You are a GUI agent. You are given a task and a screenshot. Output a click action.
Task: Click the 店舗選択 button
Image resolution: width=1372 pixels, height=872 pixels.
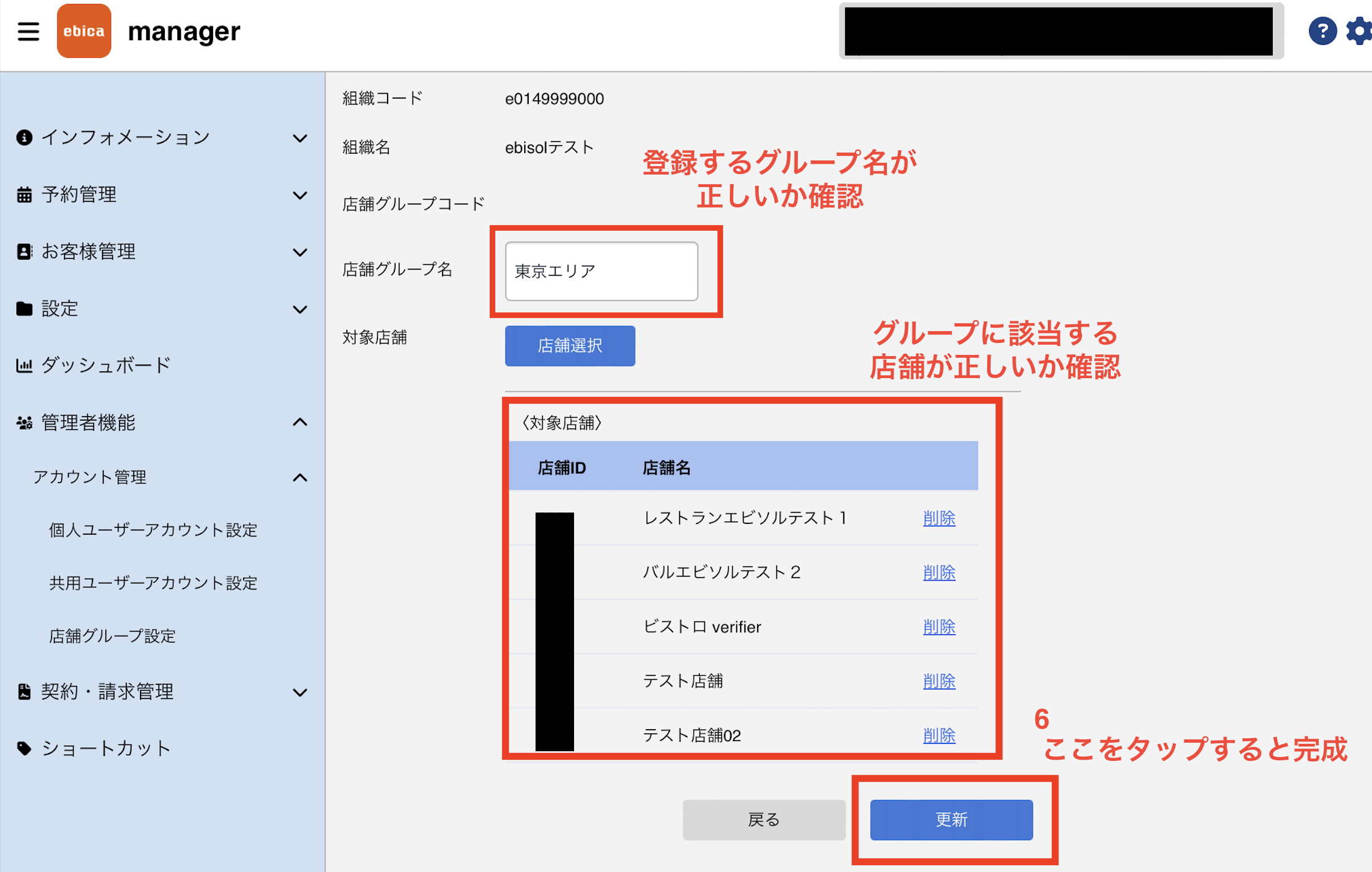[570, 345]
